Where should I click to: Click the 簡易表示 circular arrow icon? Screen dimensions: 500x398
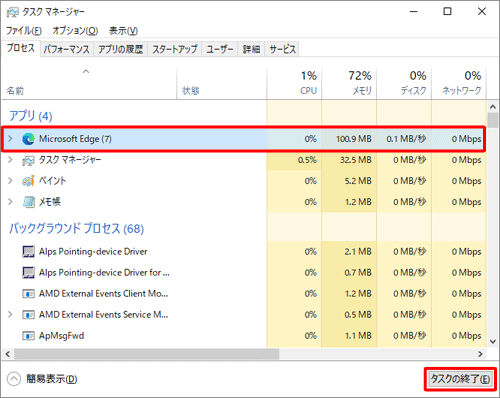pos(14,379)
